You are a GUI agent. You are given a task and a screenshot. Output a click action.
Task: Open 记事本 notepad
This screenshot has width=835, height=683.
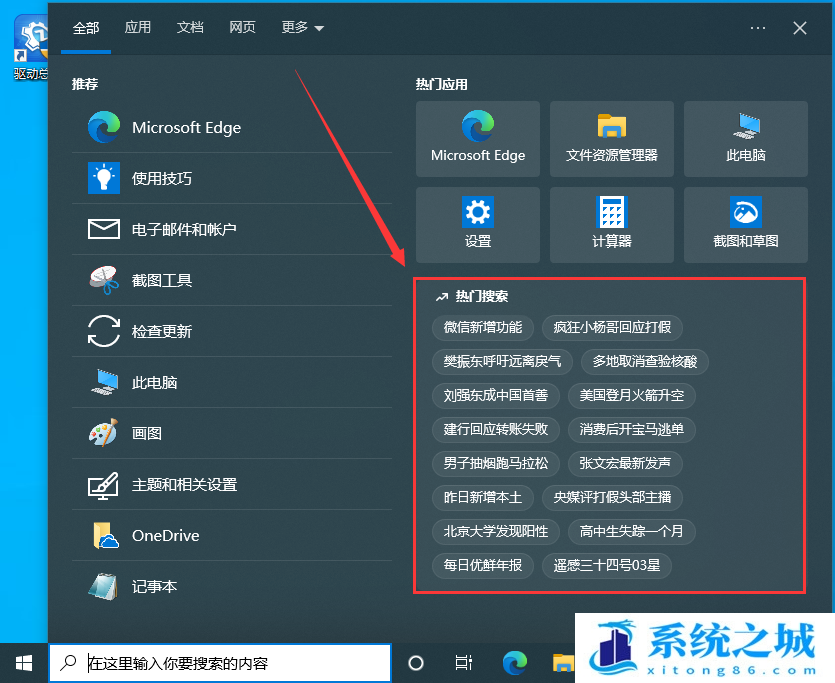click(x=154, y=587)
